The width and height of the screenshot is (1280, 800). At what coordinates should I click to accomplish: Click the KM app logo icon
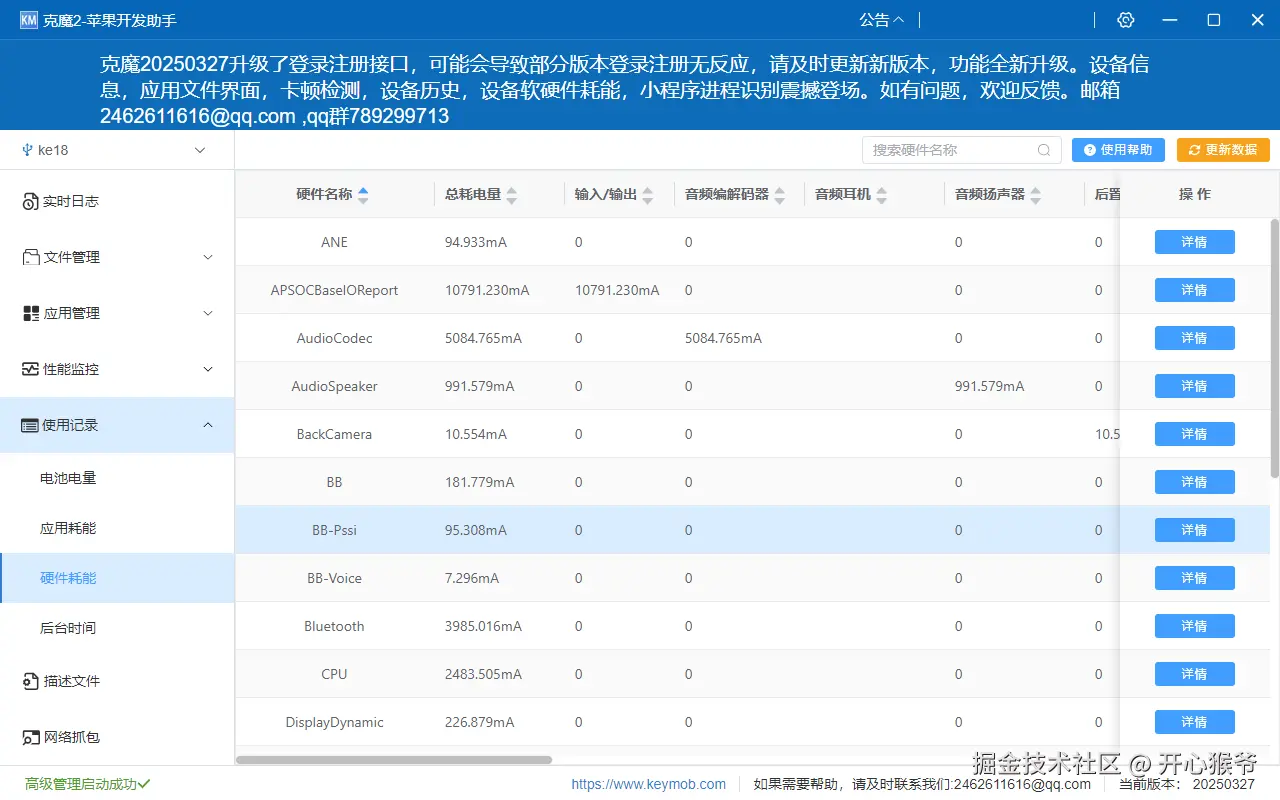click(29, 20)
